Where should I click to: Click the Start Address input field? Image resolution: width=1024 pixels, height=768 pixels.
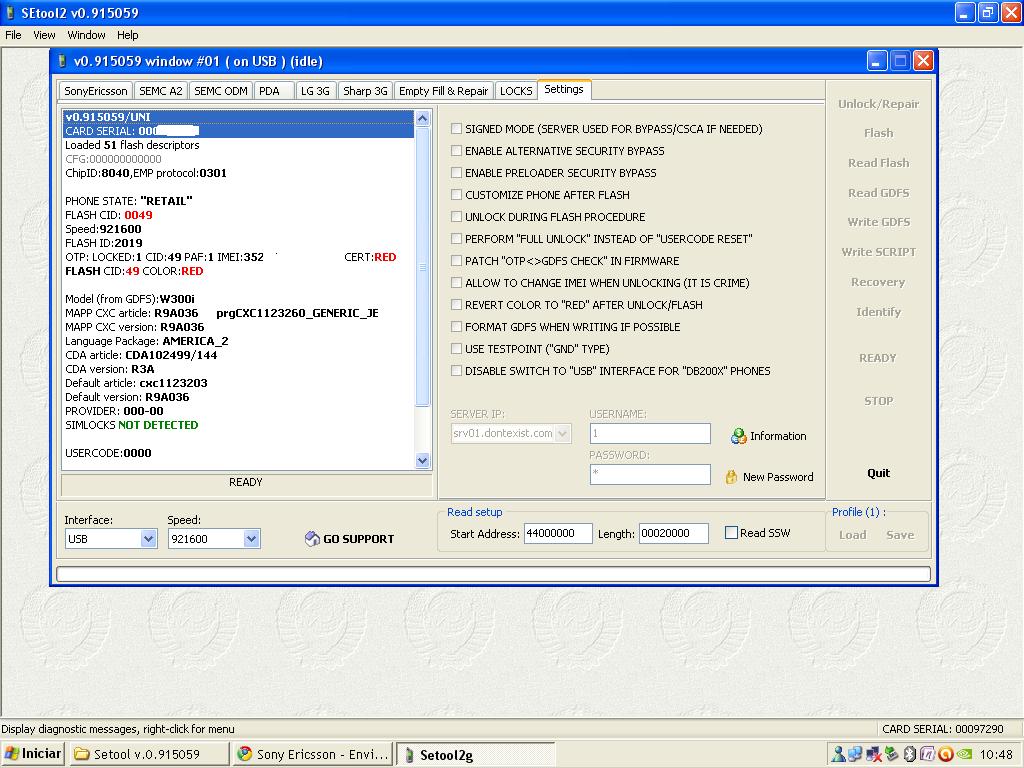558,534
